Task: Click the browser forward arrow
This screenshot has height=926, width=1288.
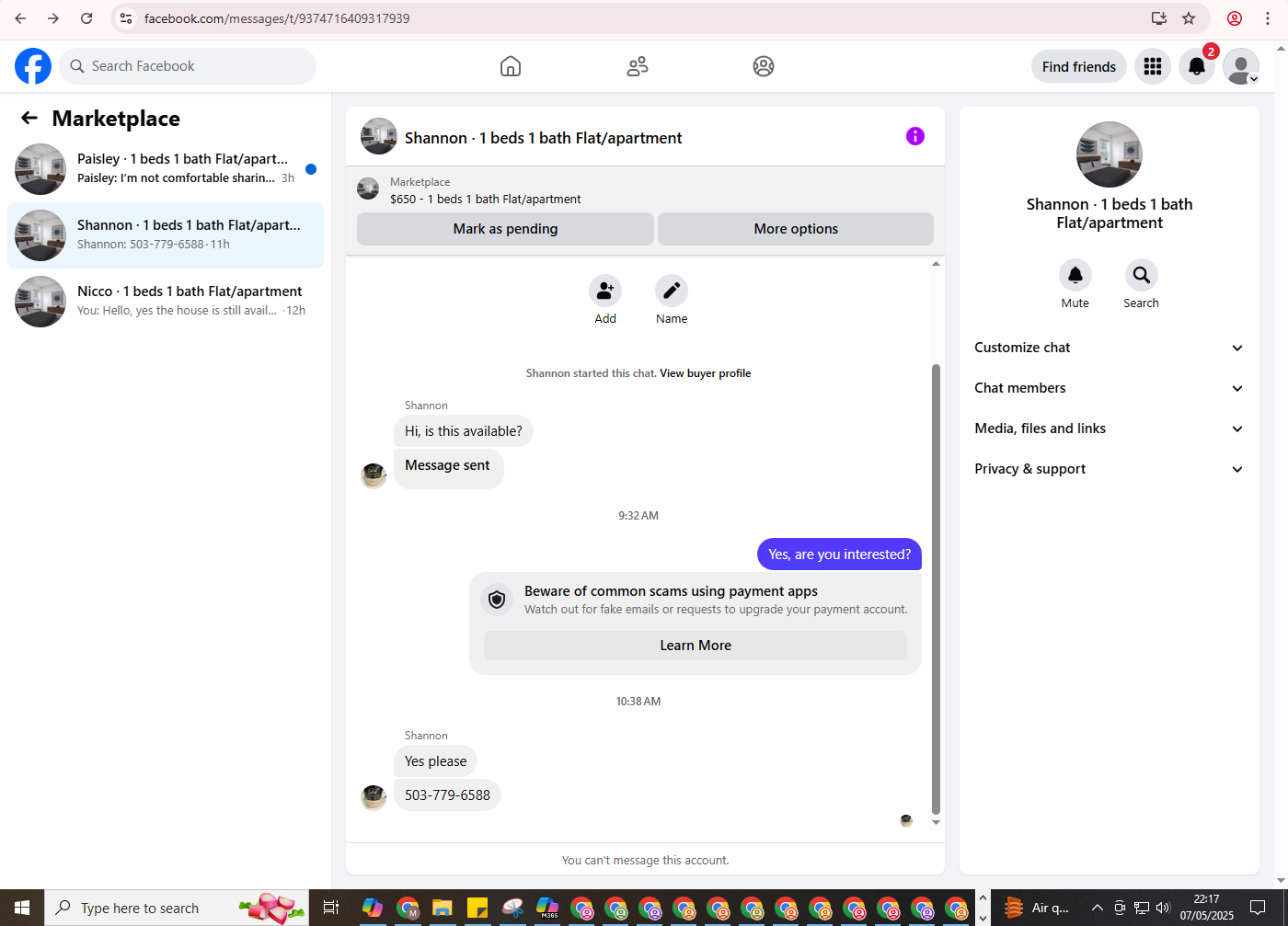Action: [53, 18]
